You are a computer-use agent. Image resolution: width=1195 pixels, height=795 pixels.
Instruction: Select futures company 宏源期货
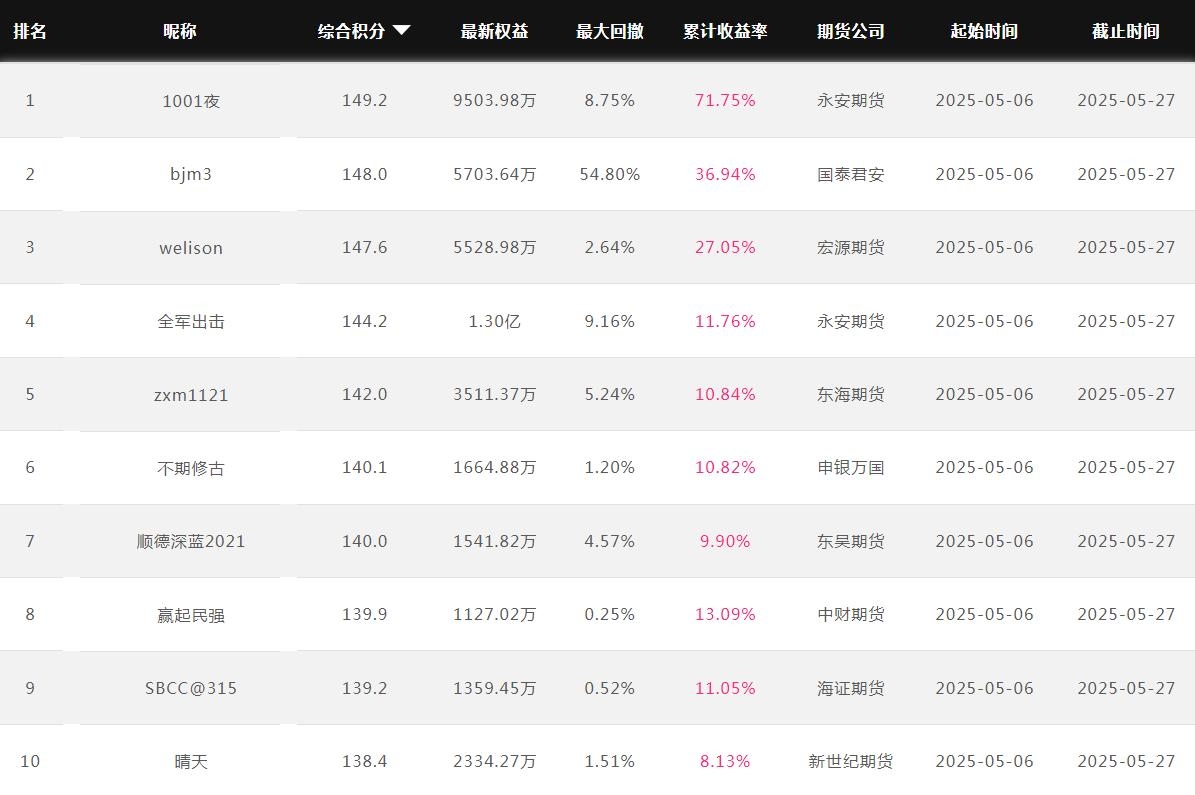pyautogui.click(x=851, y=248)
